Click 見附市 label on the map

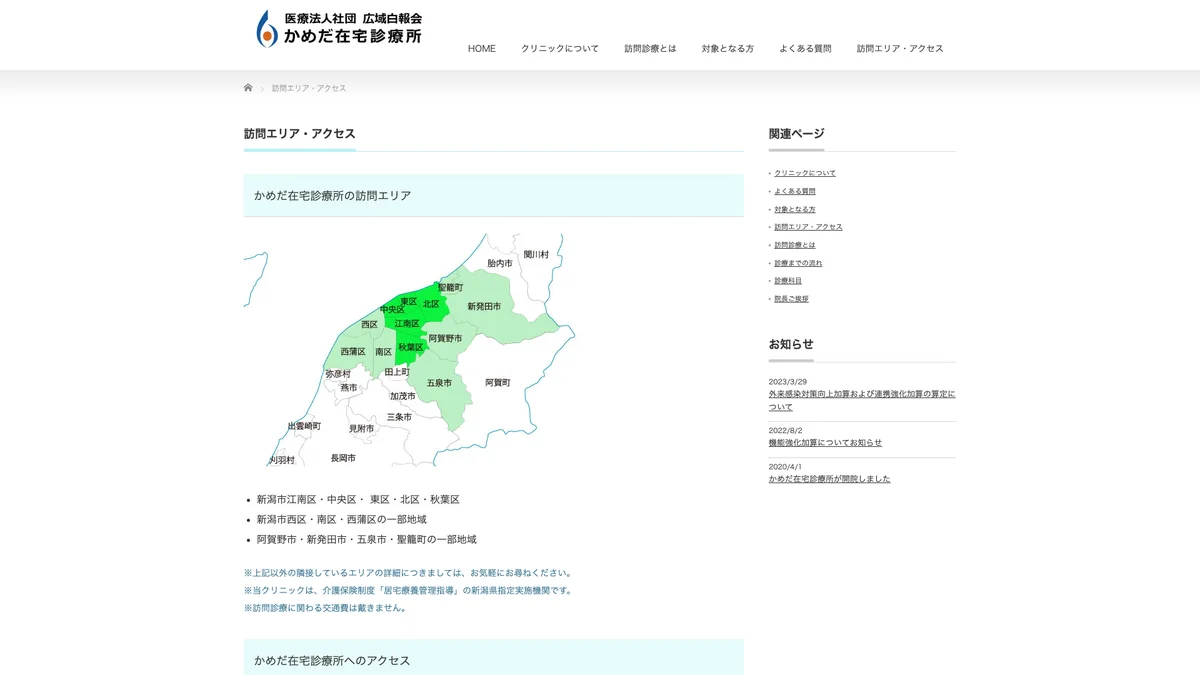(x=361, y=429)
